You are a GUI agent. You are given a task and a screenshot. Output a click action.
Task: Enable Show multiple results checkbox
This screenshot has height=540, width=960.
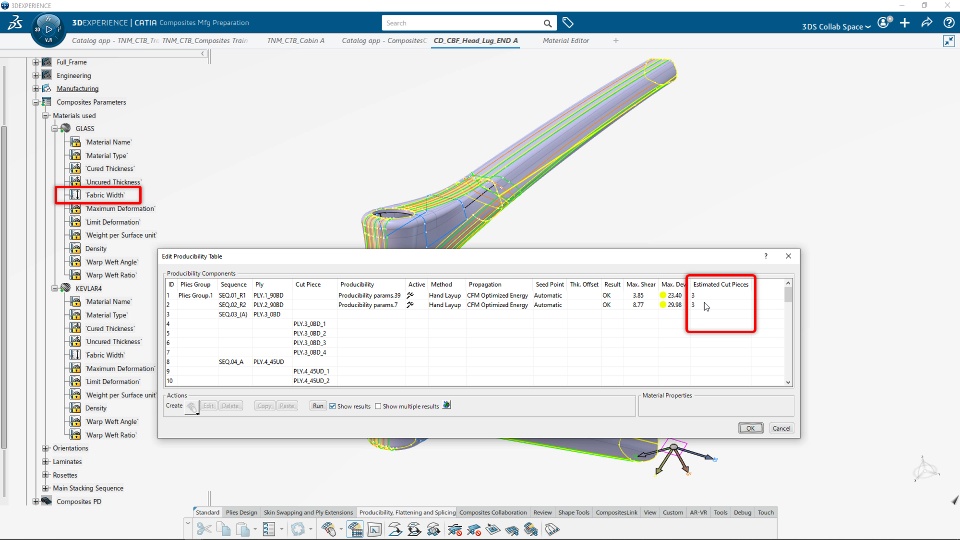tap(378, 406)
